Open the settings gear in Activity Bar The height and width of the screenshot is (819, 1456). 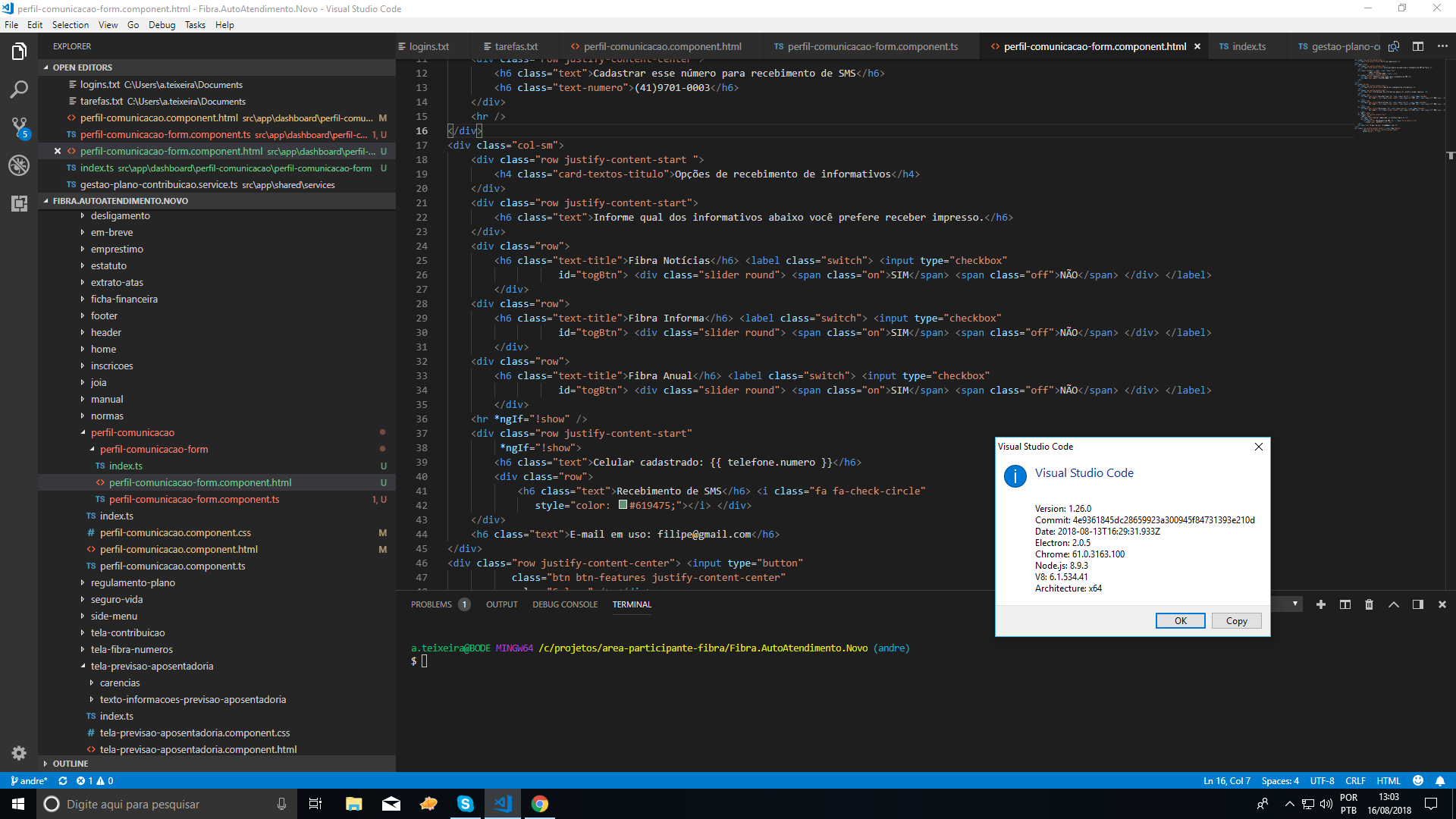(19, 753)
